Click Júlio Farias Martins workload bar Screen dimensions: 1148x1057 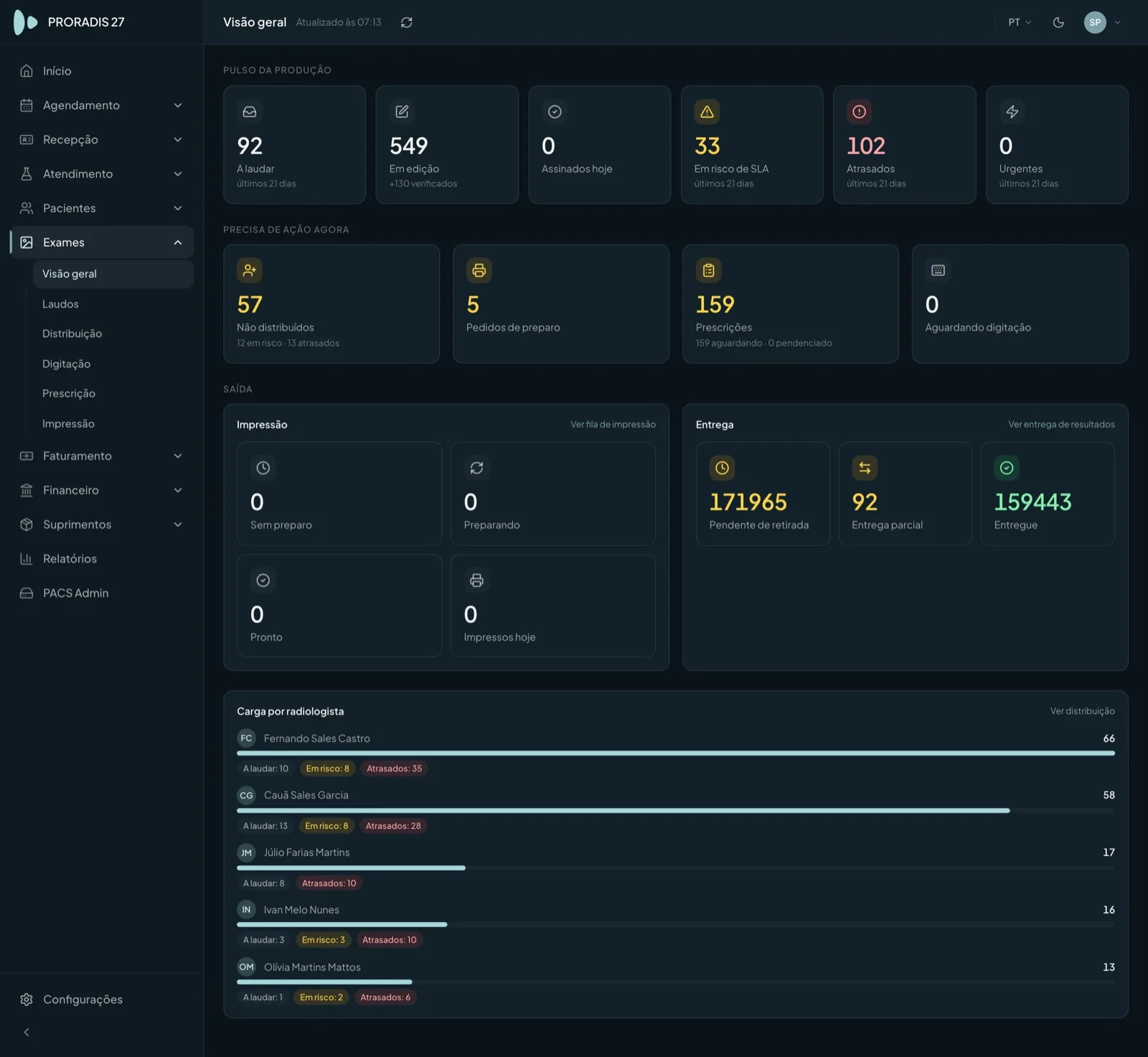click(676, 868)
